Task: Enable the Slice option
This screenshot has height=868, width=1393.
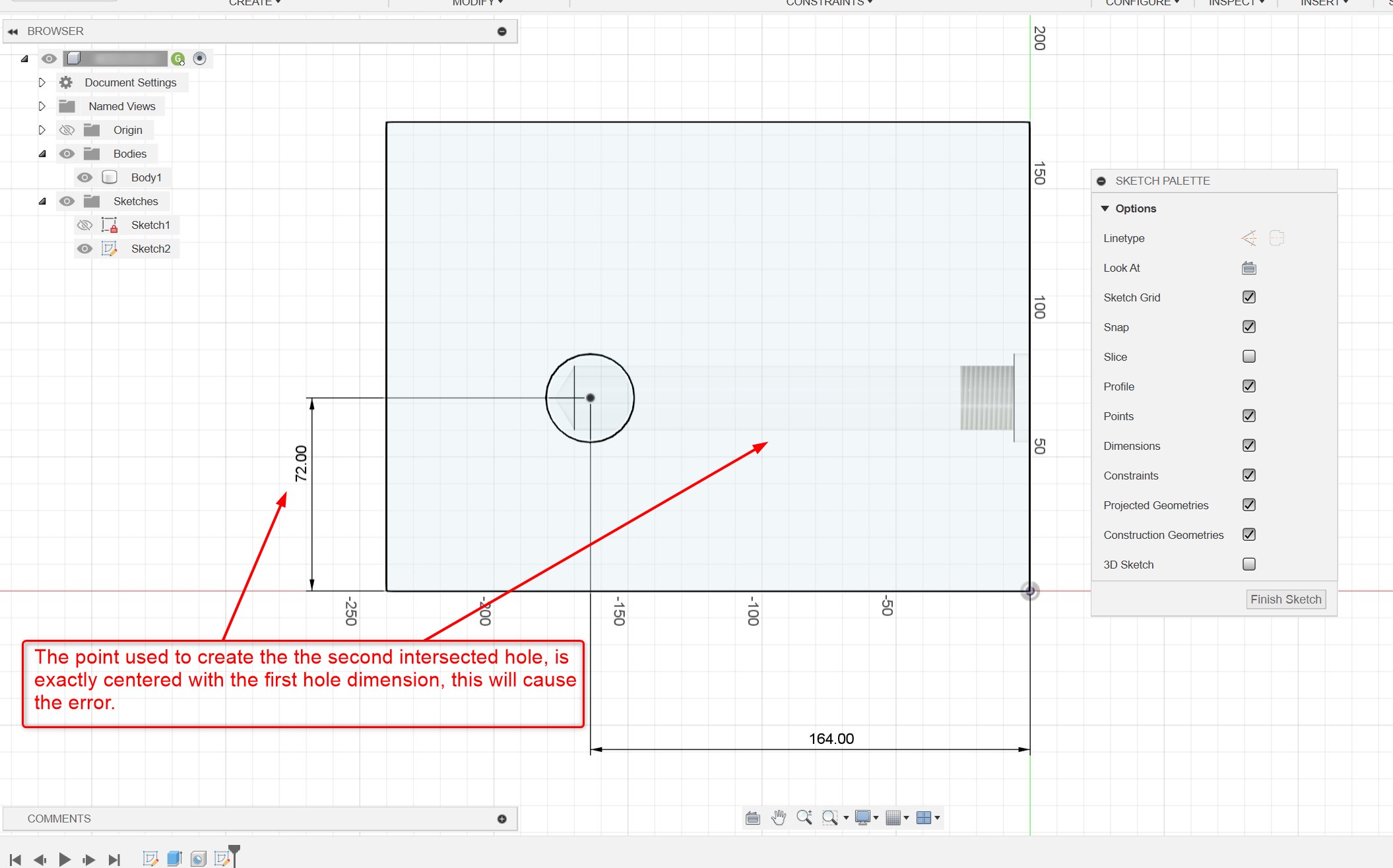Action: tap(1248, 356)
